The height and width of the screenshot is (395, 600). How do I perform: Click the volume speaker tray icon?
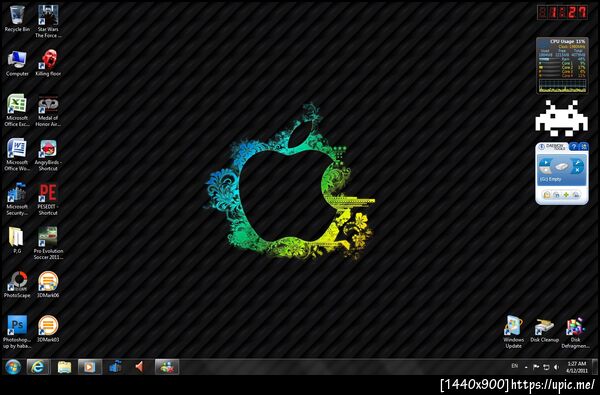556,367
